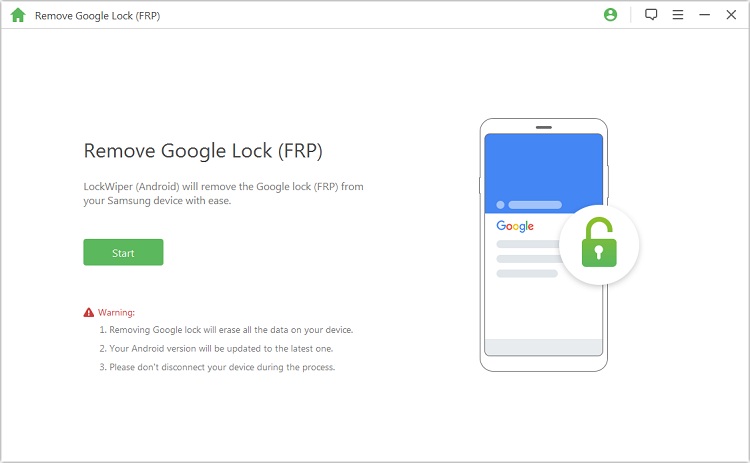Viewport: 750px width, 463px height.
Task: Open the user account profile icon
Action: pos(611,15)
